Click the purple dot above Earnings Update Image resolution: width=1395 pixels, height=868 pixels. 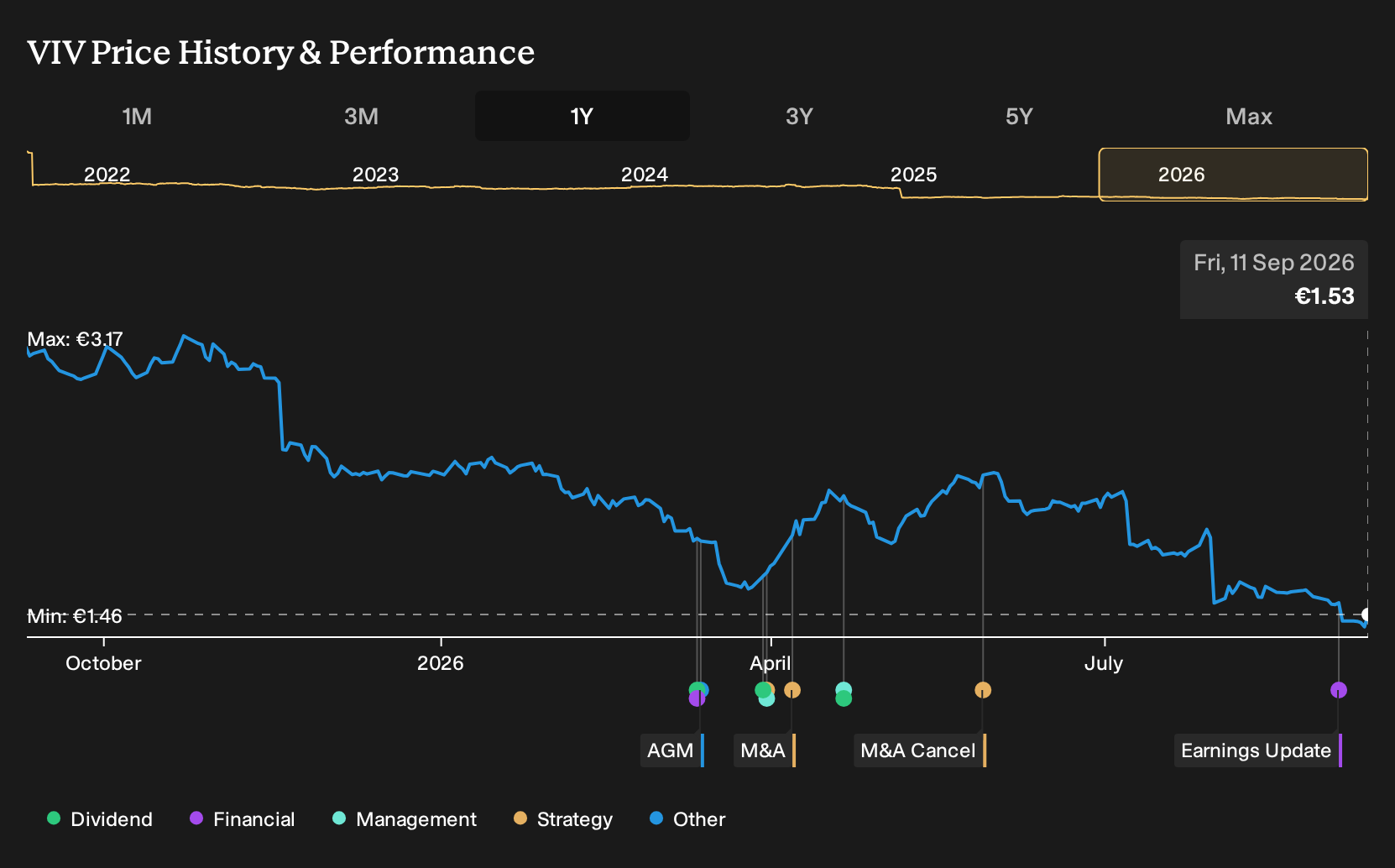click(1339, 690)
